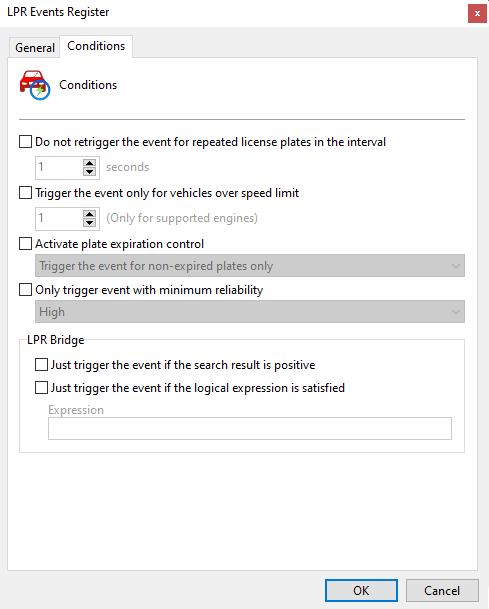Decrease the speed limit value

[89, 223]
